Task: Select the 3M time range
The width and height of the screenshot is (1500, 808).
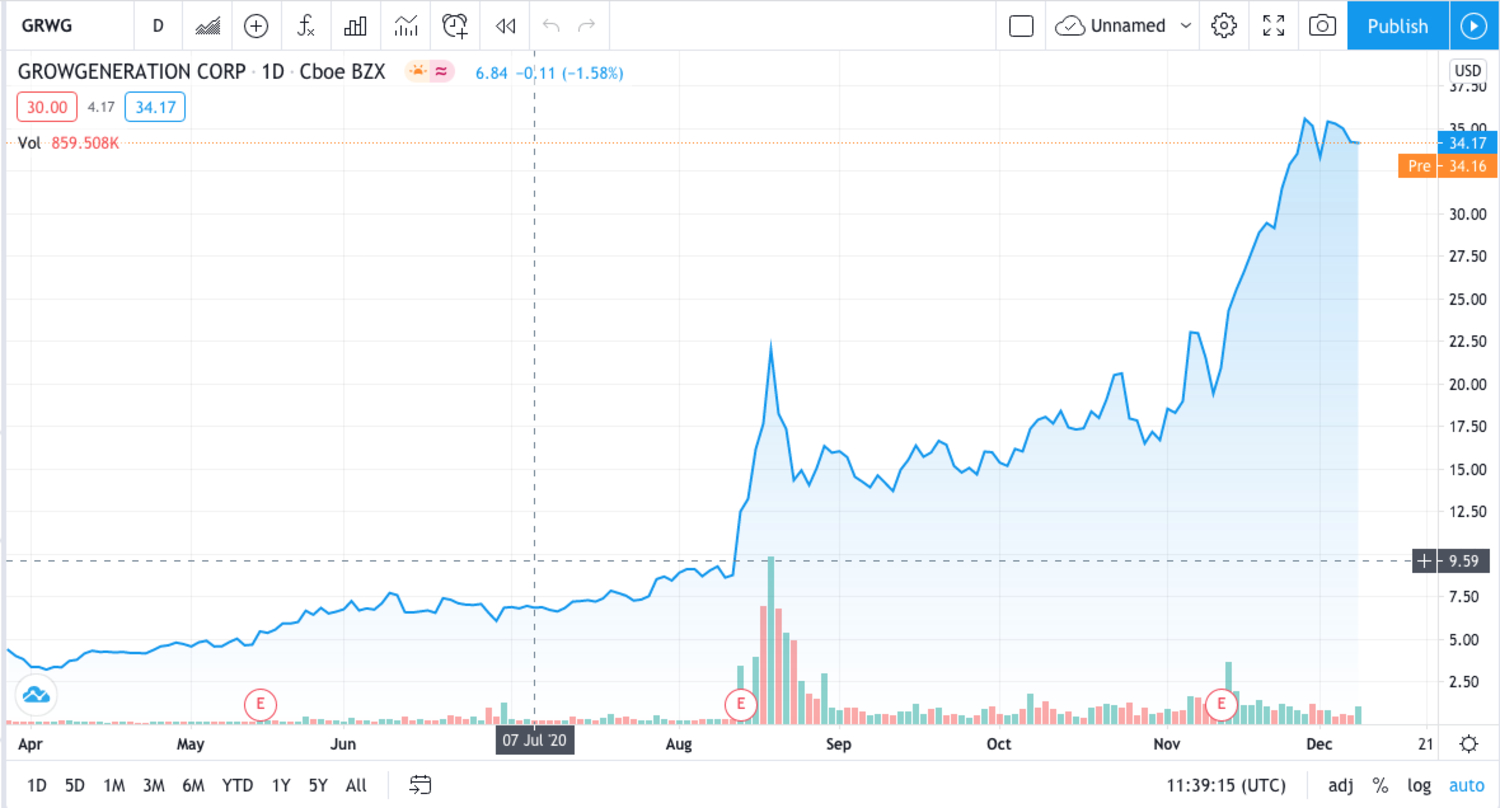Action: (x=153, y=785)
